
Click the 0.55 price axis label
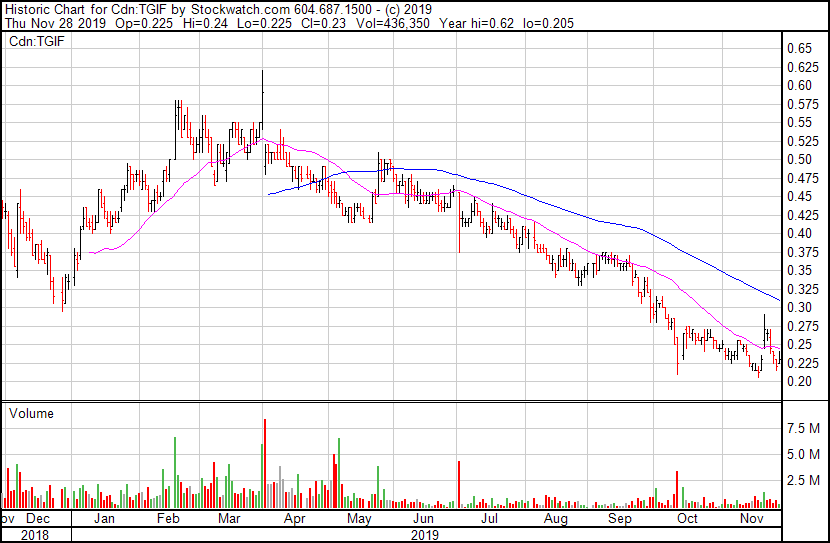click(799, 122)
